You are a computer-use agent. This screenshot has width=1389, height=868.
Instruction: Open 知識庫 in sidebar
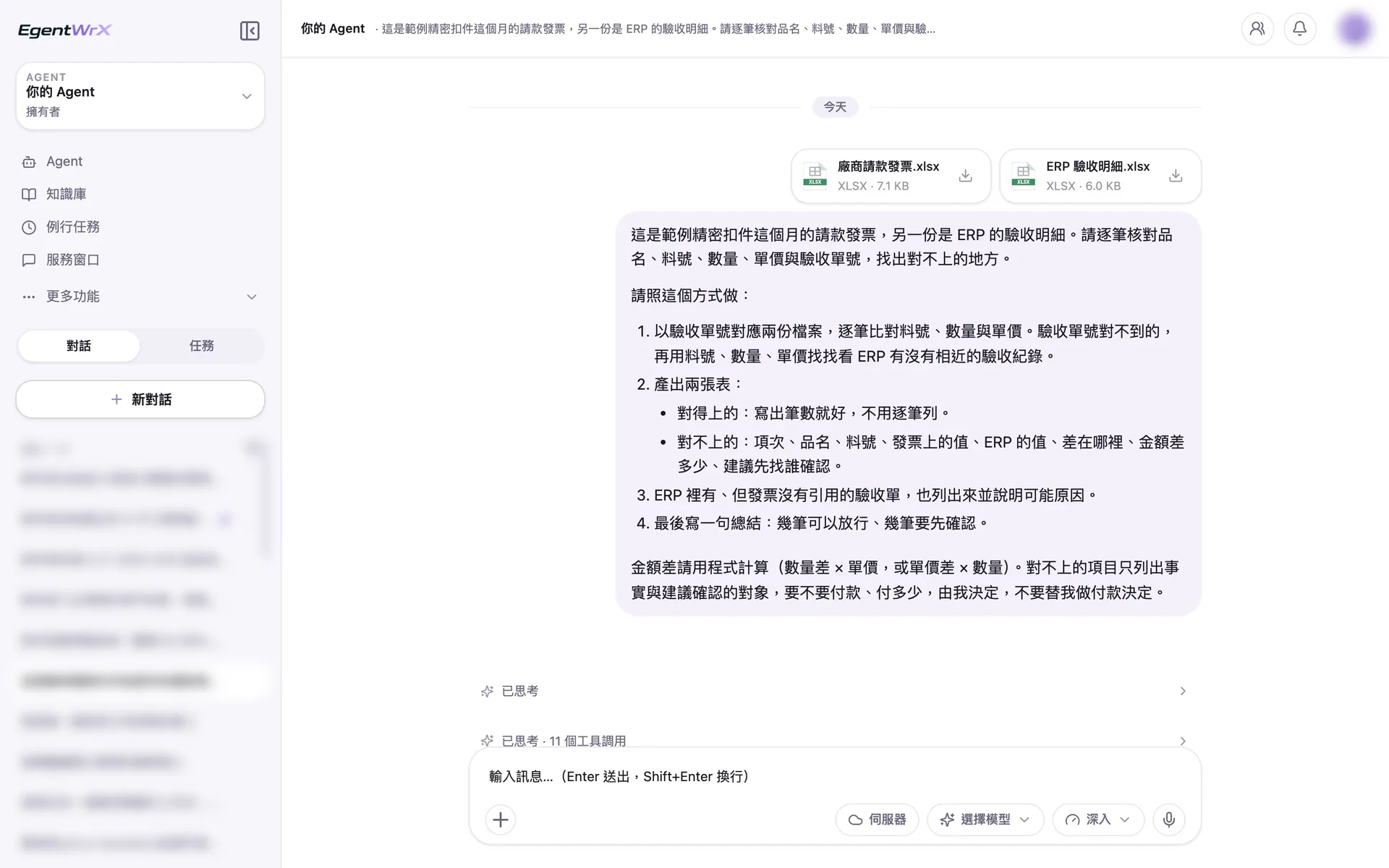tap(140, 195)
